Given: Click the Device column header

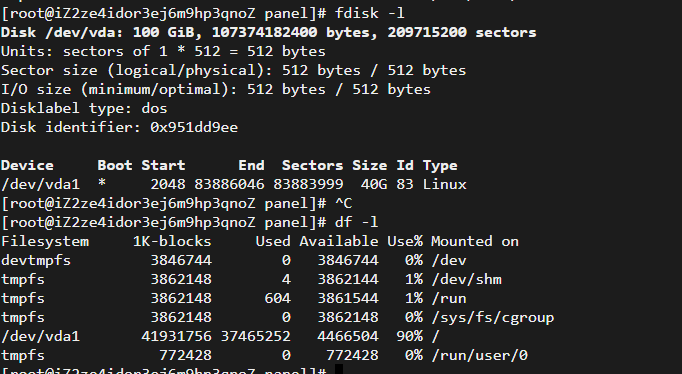Looking at the screenshot, I should 27,165.
